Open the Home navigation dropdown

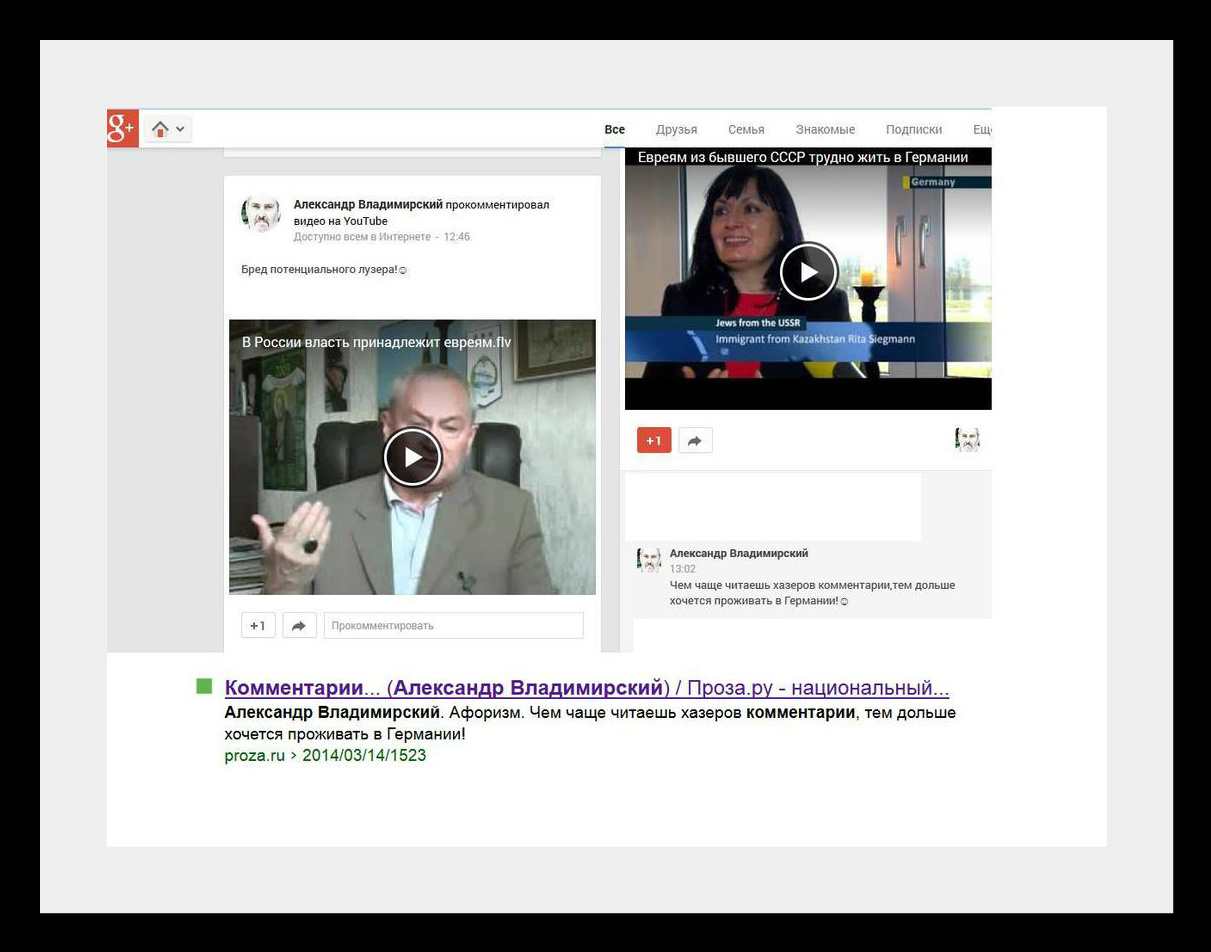[x=168, y=129]
